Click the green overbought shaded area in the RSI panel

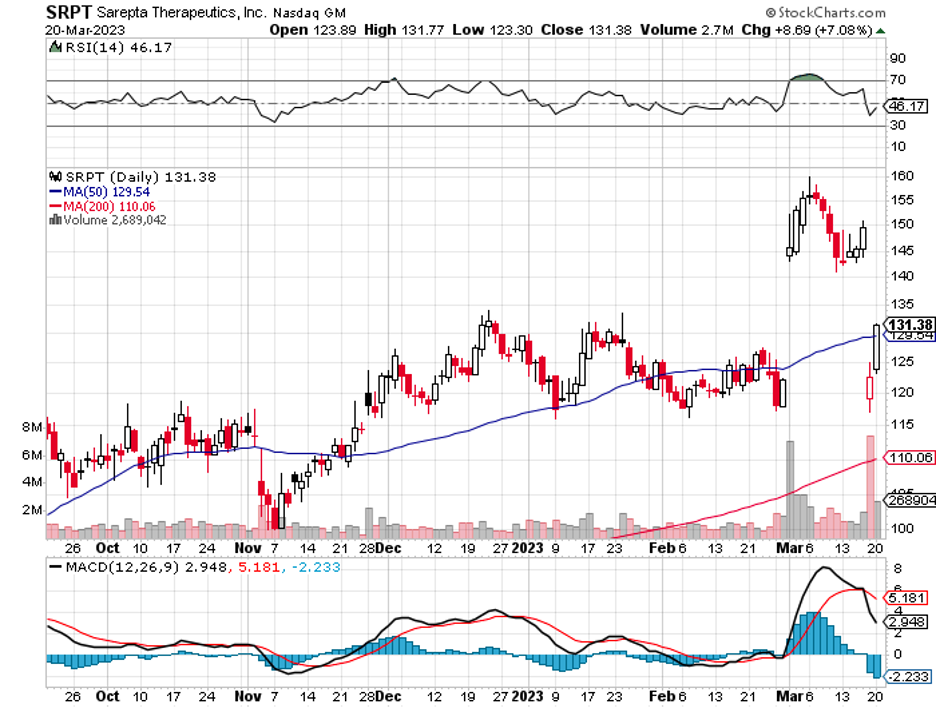[809, 77]
